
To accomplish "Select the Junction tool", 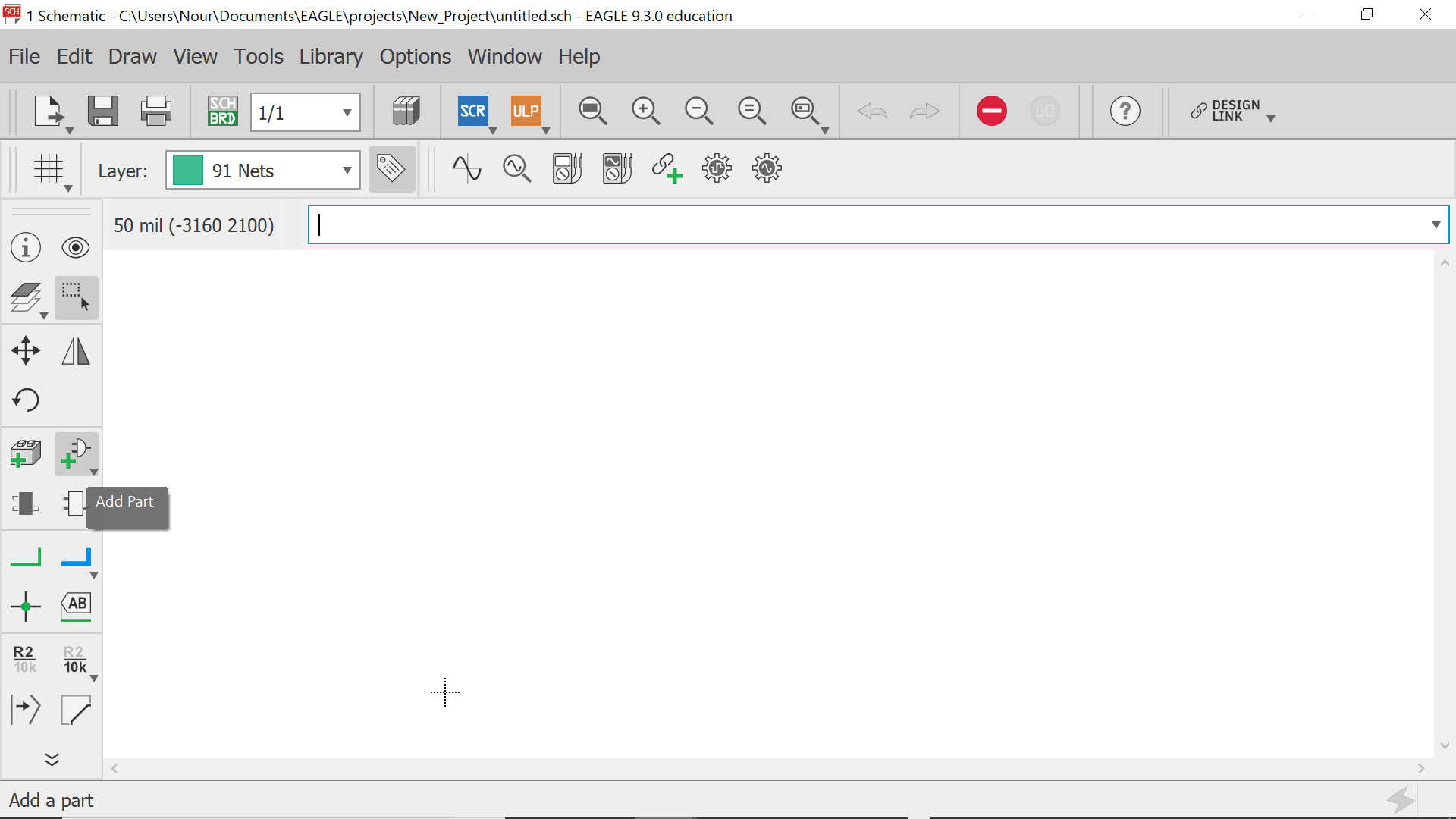I will 26,607.
